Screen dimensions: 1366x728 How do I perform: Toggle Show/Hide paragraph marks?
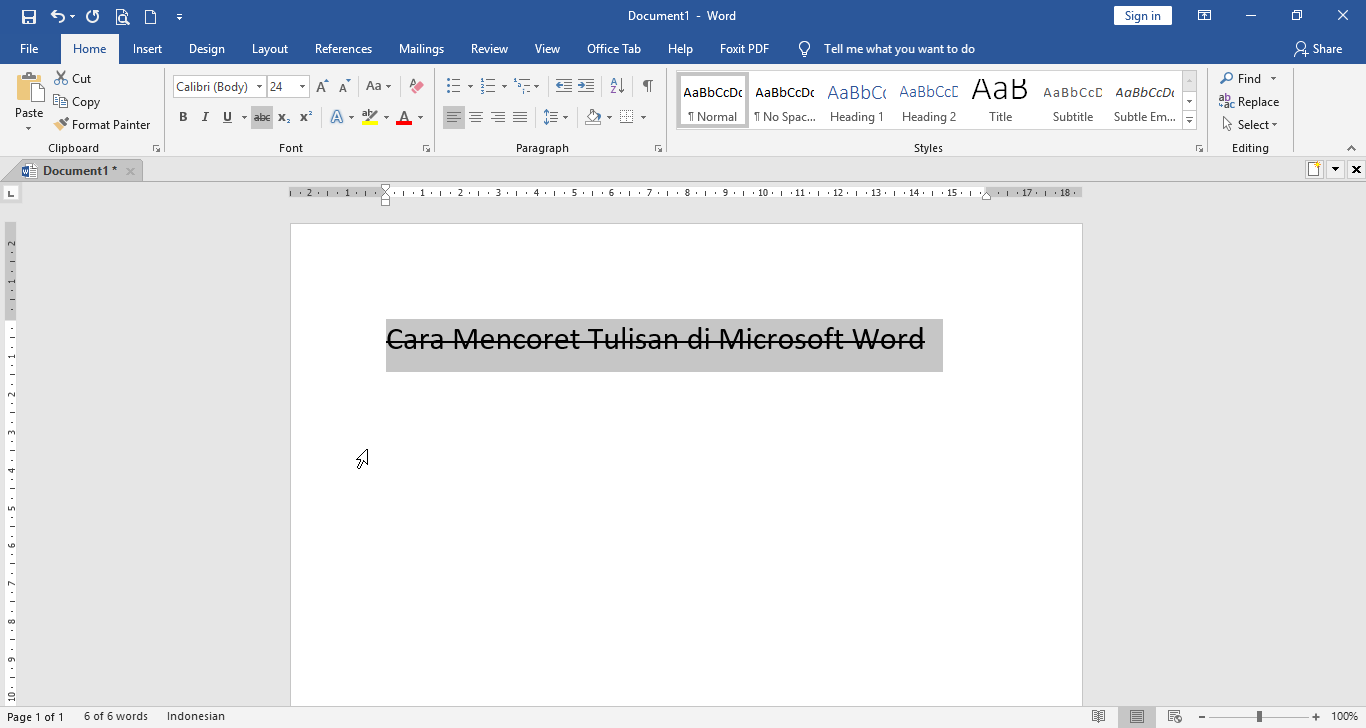tap(648, 87)
